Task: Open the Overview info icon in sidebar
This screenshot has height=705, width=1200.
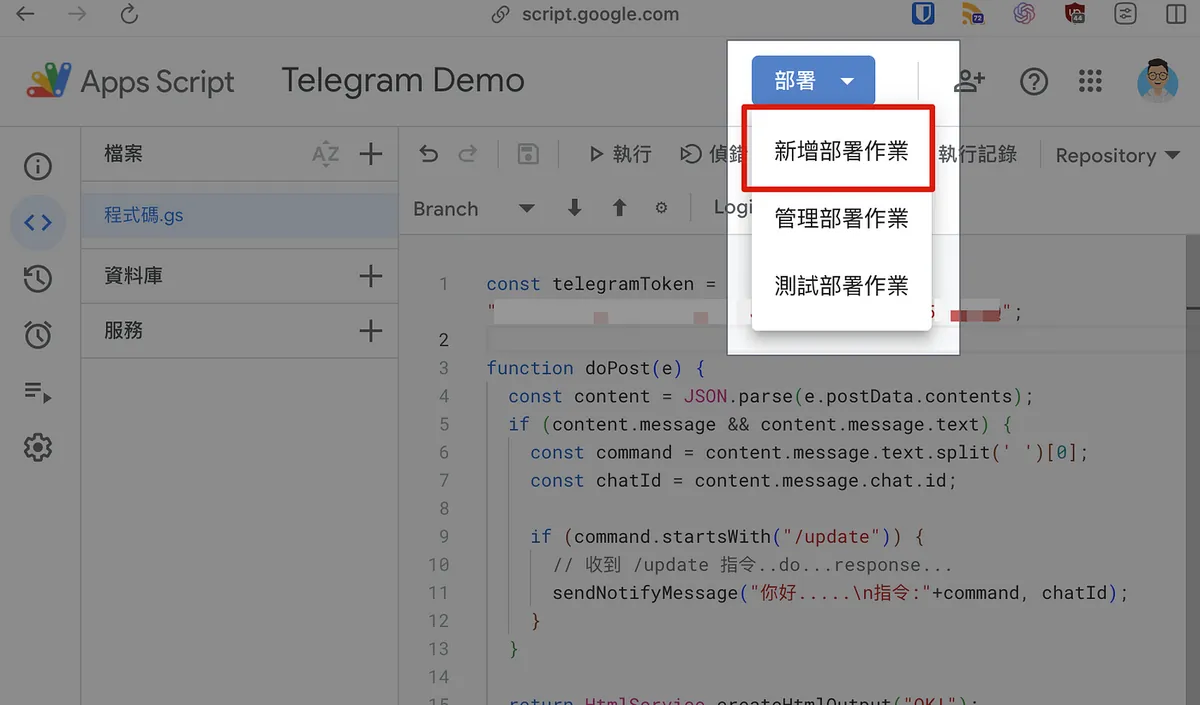Action: coord(38,166)
